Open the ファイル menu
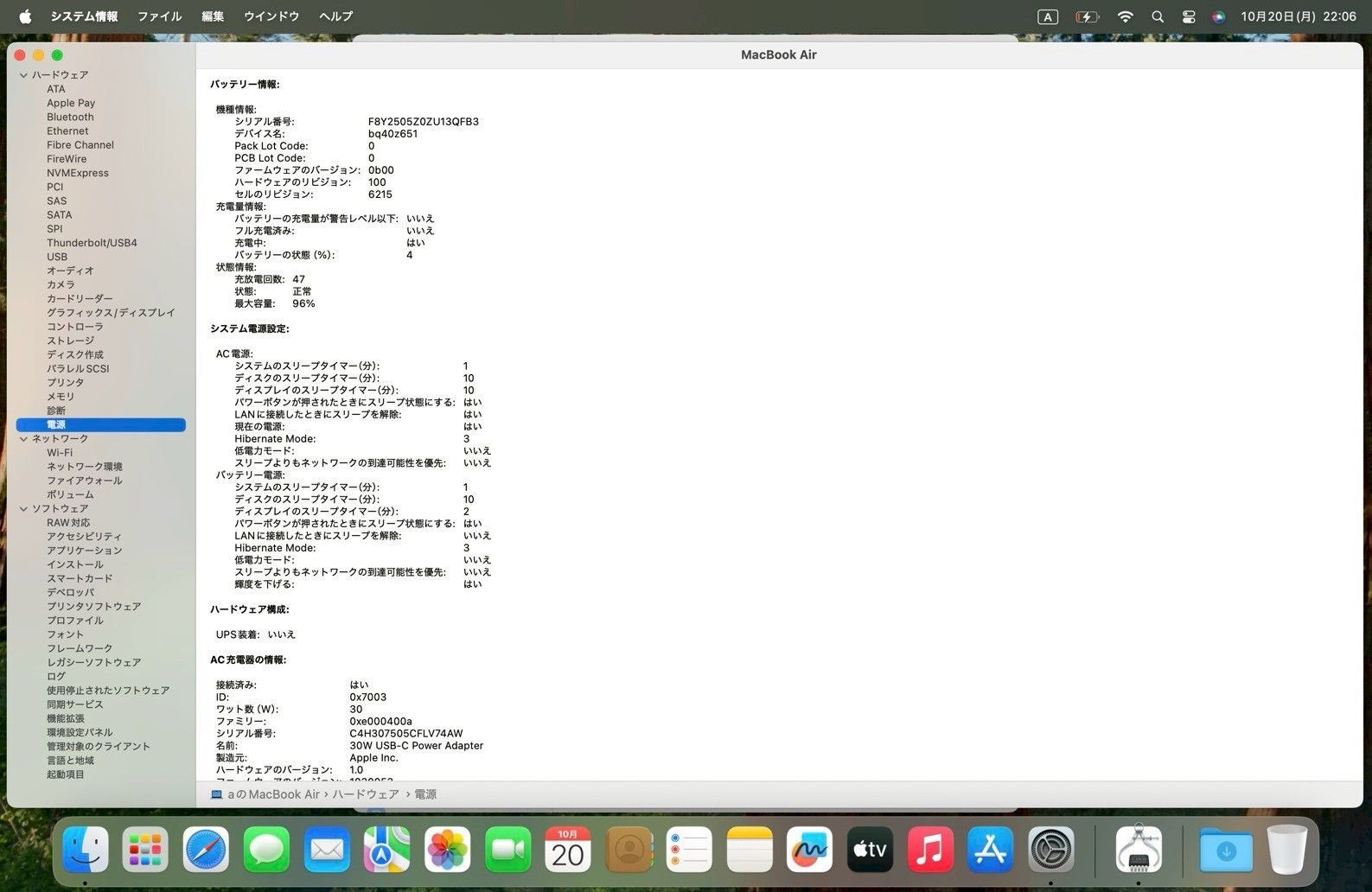Image resolution: width=1372 pixels, height=892 pixels. point(160,16)
